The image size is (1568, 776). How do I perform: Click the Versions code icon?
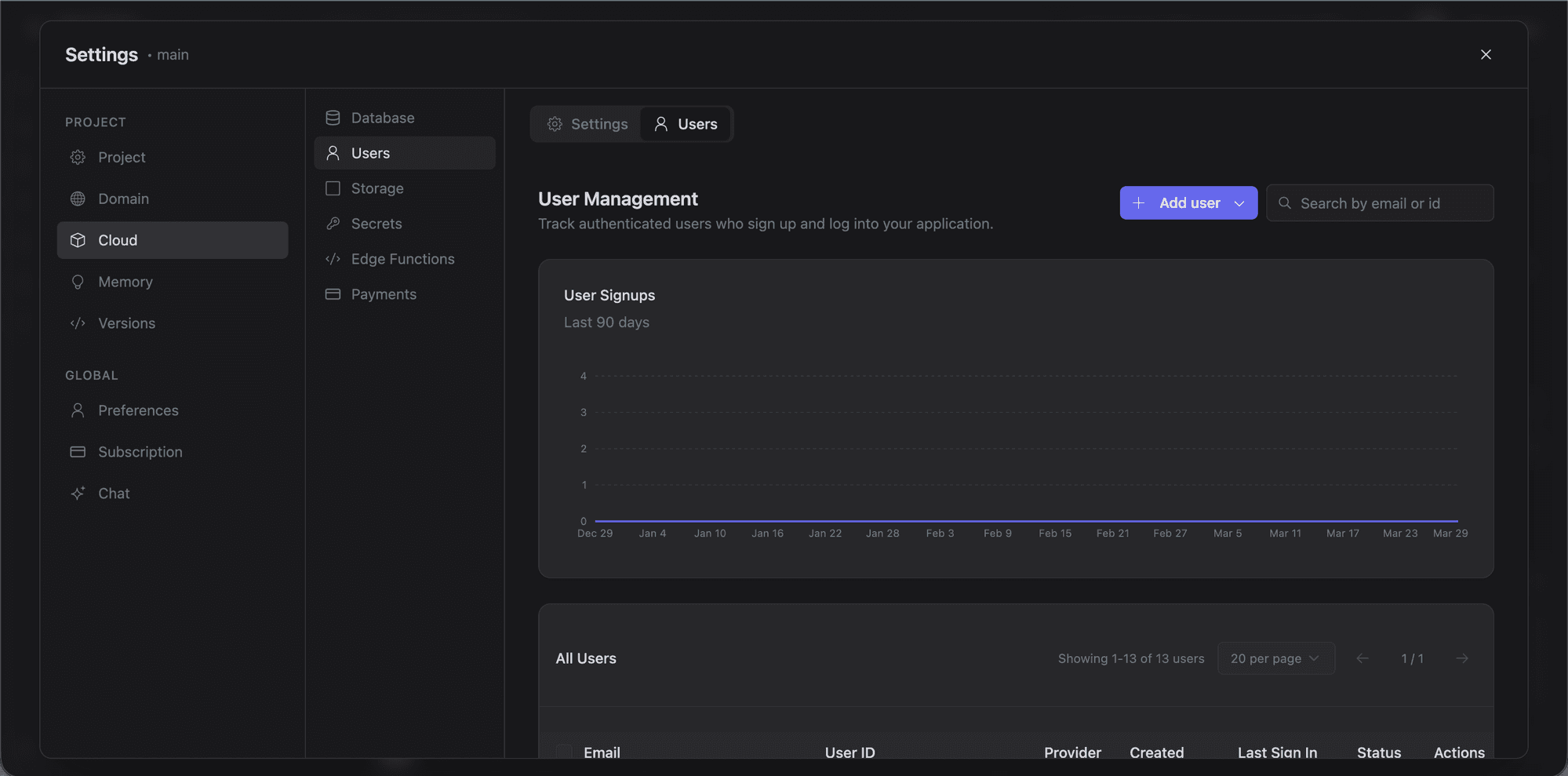pyautogui.click(x=78, y=323)
